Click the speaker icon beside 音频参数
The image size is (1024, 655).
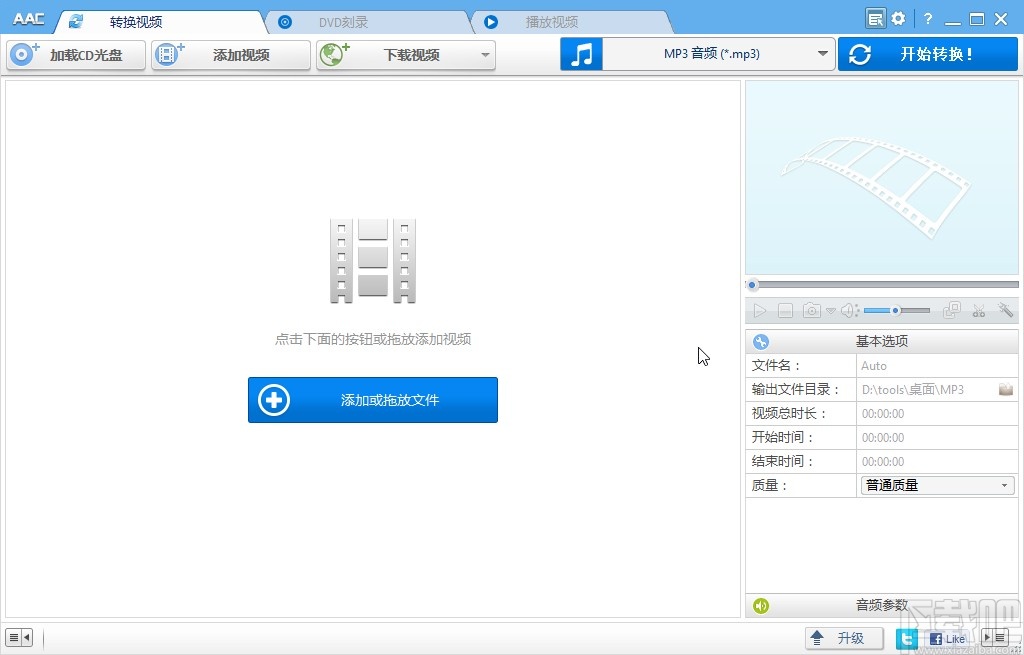(760, 605)
